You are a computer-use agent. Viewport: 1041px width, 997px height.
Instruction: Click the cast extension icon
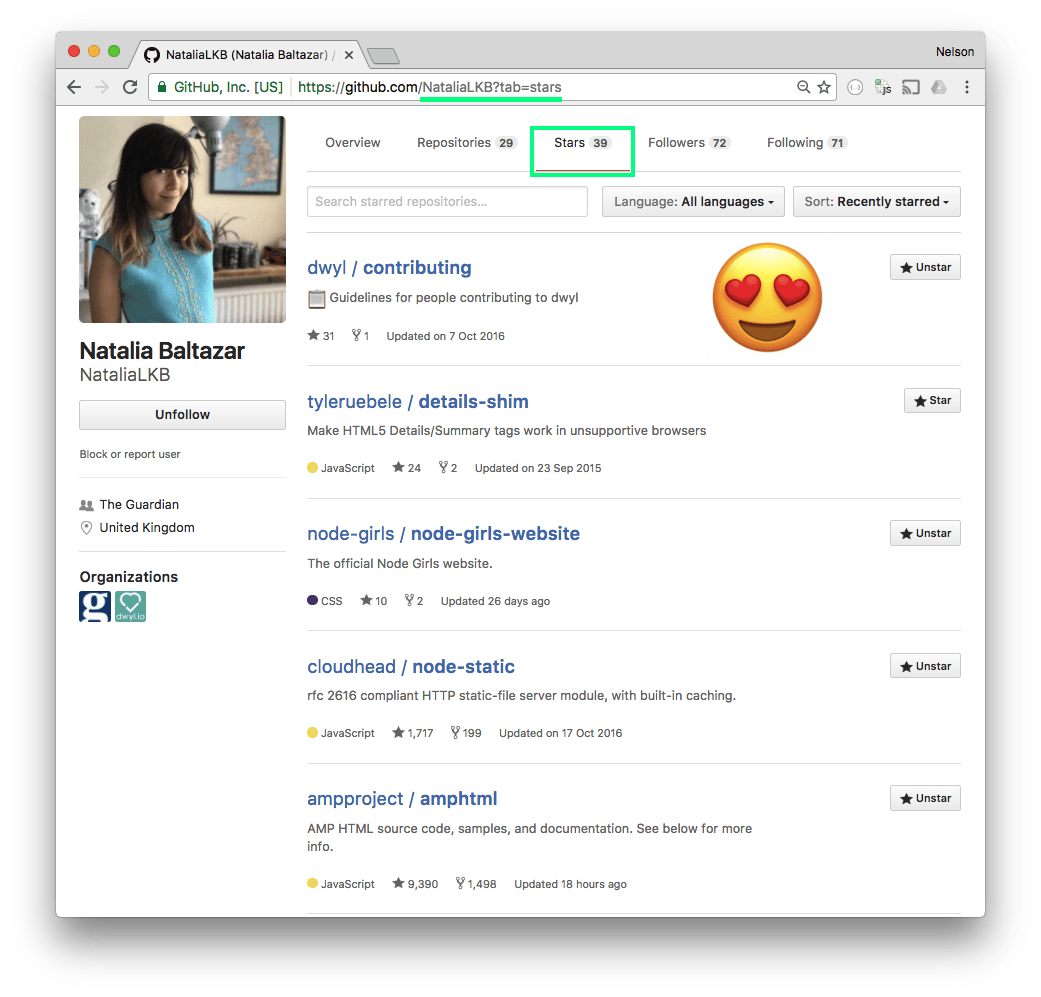click(x=911, y=87)
